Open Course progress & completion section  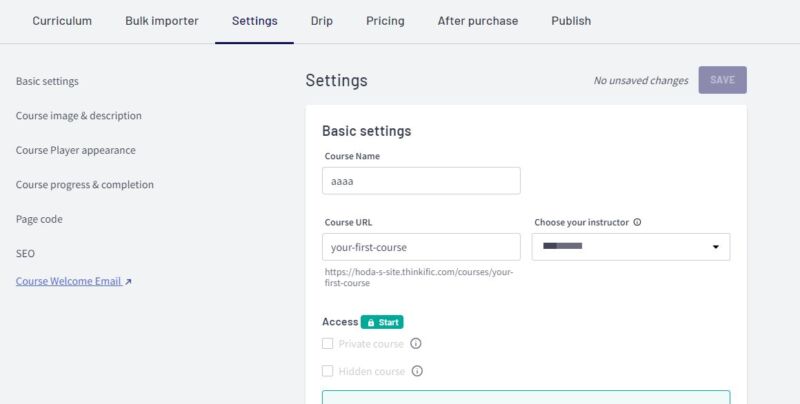(85, 185)
